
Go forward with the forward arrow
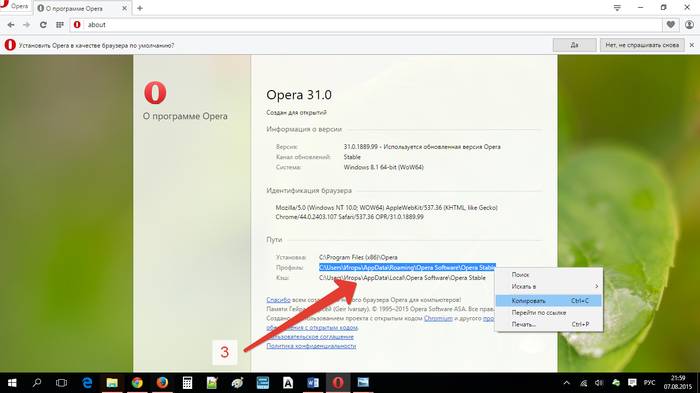click(26, 25)
